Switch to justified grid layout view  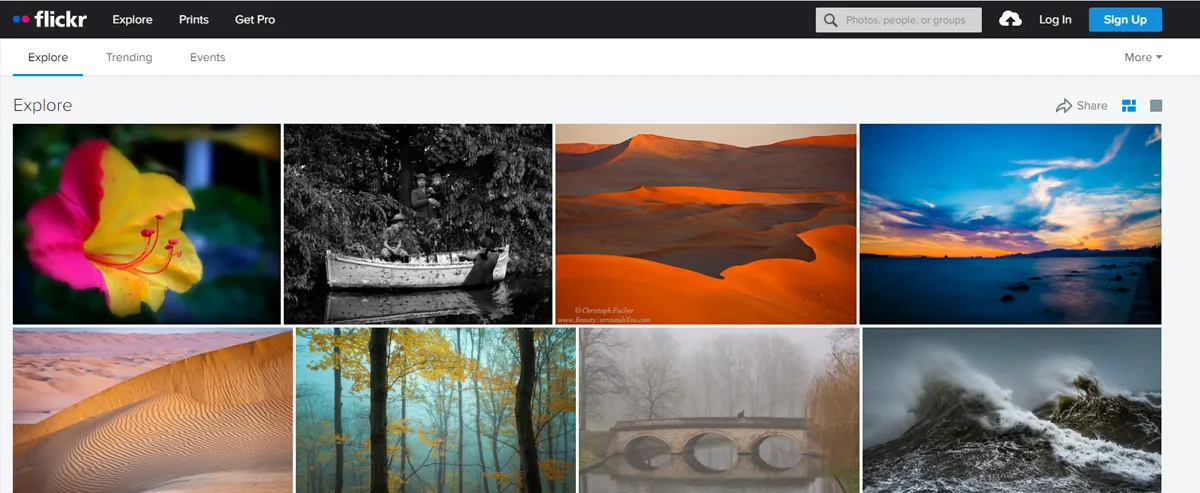[1129, 106]
